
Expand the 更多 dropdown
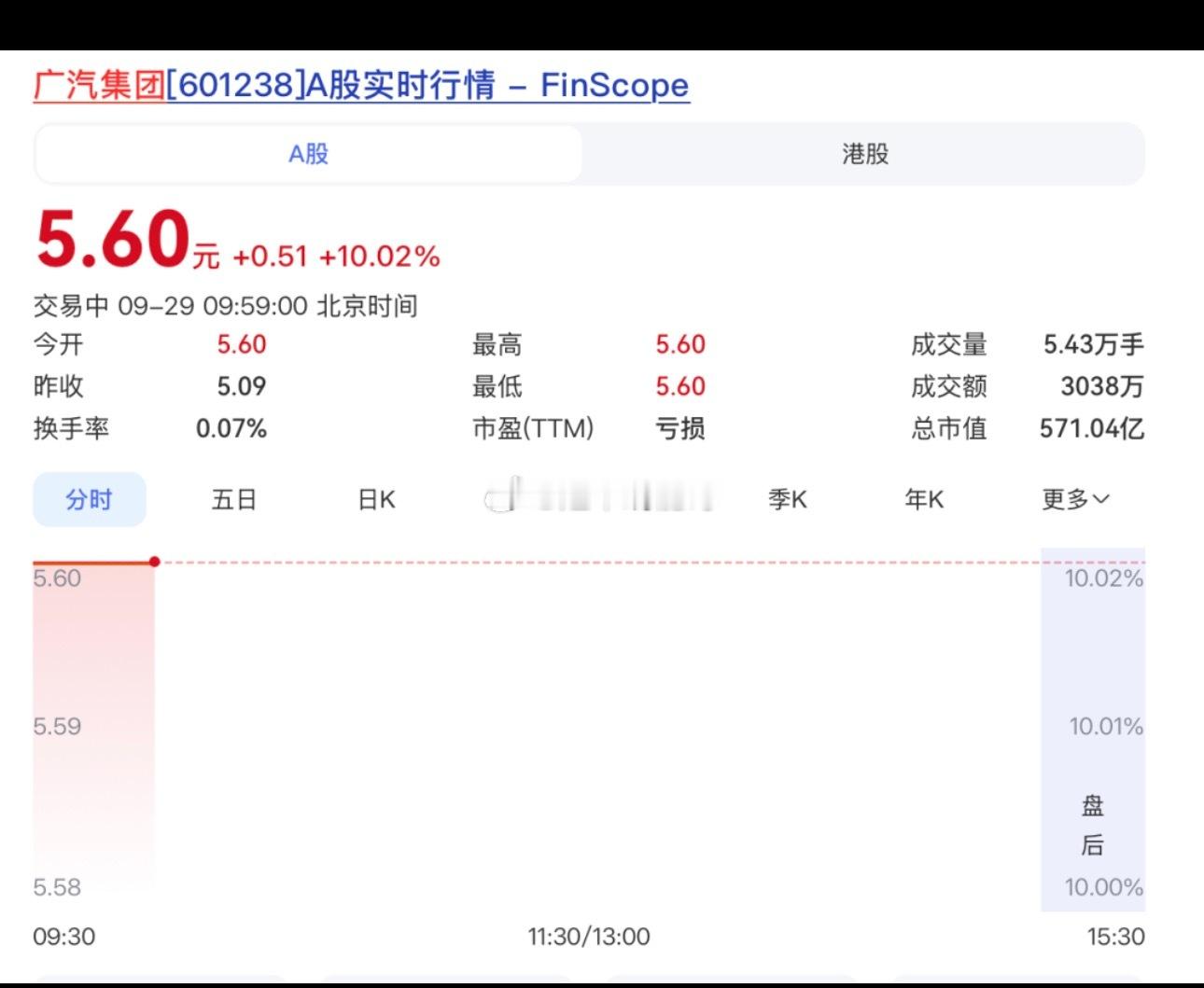click(1075, 499)
